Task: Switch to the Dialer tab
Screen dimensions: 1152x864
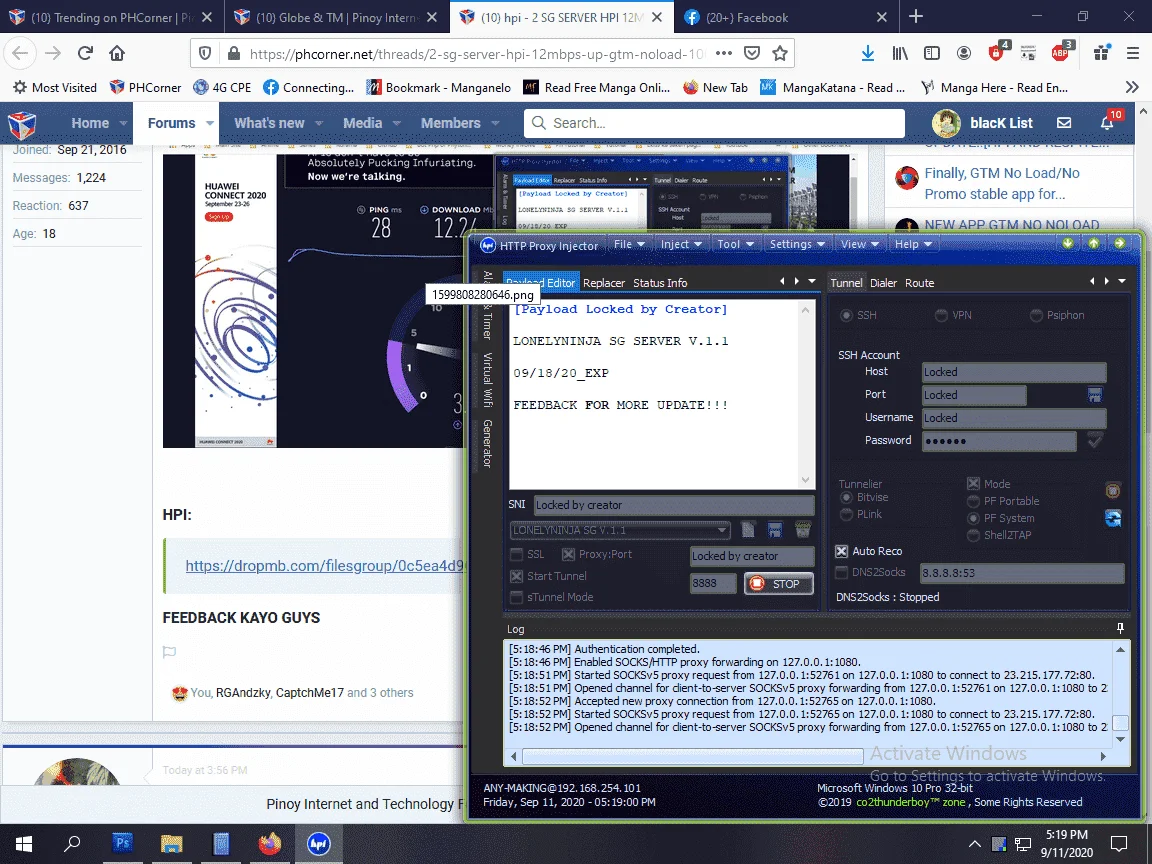Action: tap(883, 283)
